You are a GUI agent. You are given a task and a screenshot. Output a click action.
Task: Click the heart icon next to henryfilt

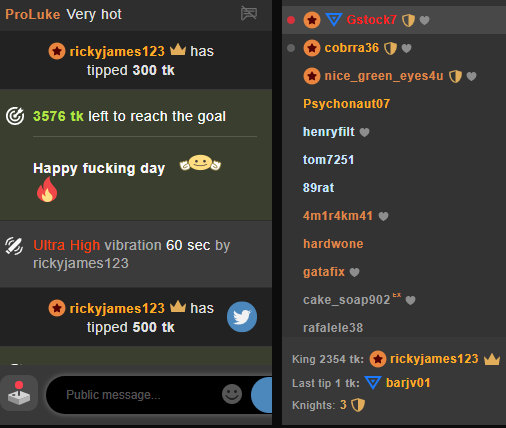pos(364,132)
